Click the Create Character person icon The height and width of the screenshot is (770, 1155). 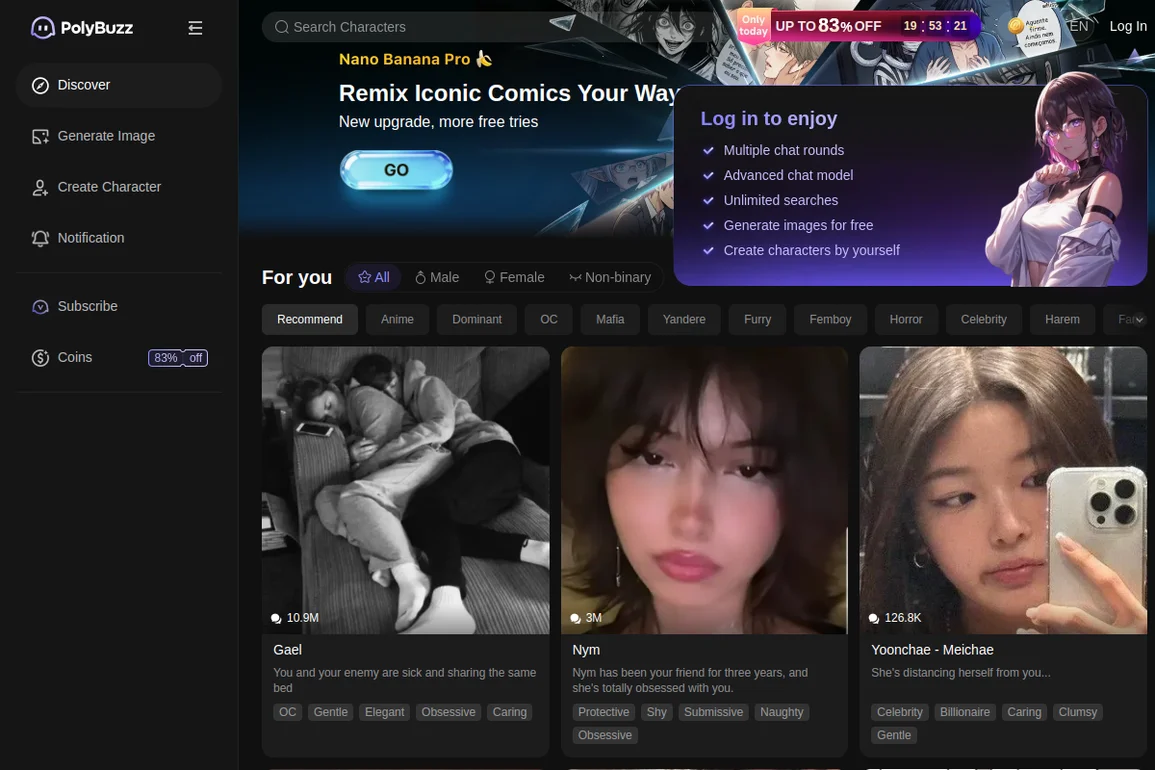[x=40, y=188]
